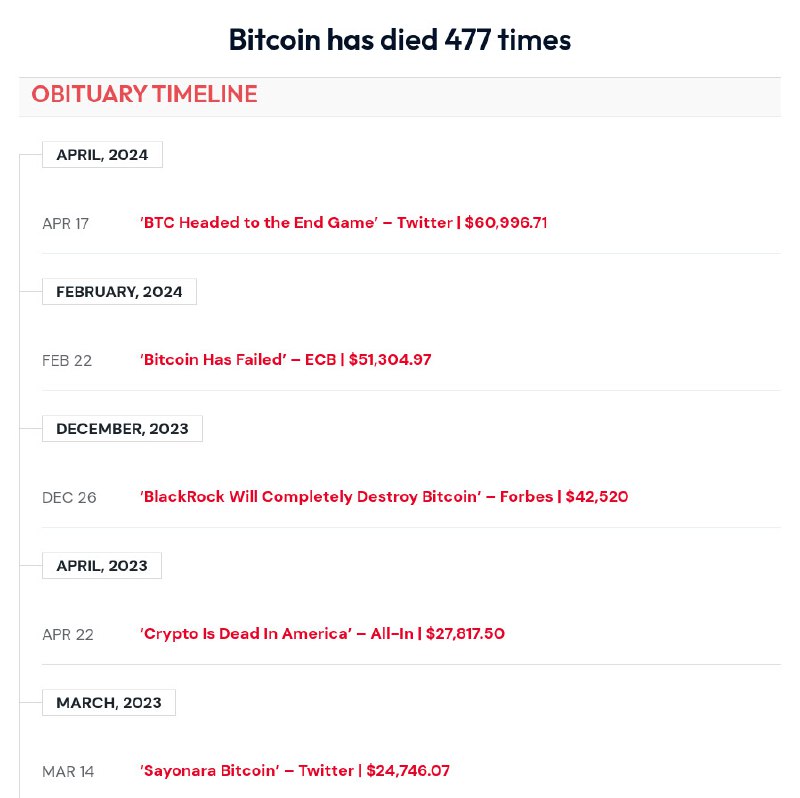Image resolution: width=800 pixels, height=798 pixels.
Task: Click the APR 22 date entry
Action: coord(67,635)
